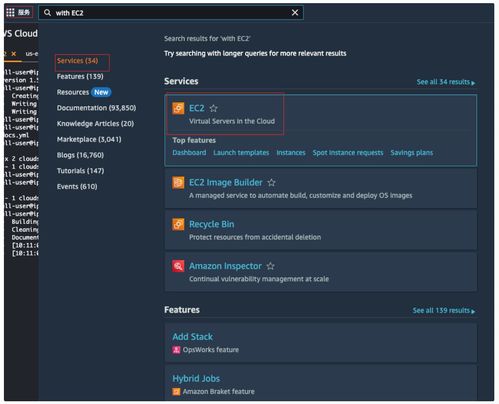Click the OpsWorks feature icon
This screenshot has width=499, height=404.
(x=176, y=350)
